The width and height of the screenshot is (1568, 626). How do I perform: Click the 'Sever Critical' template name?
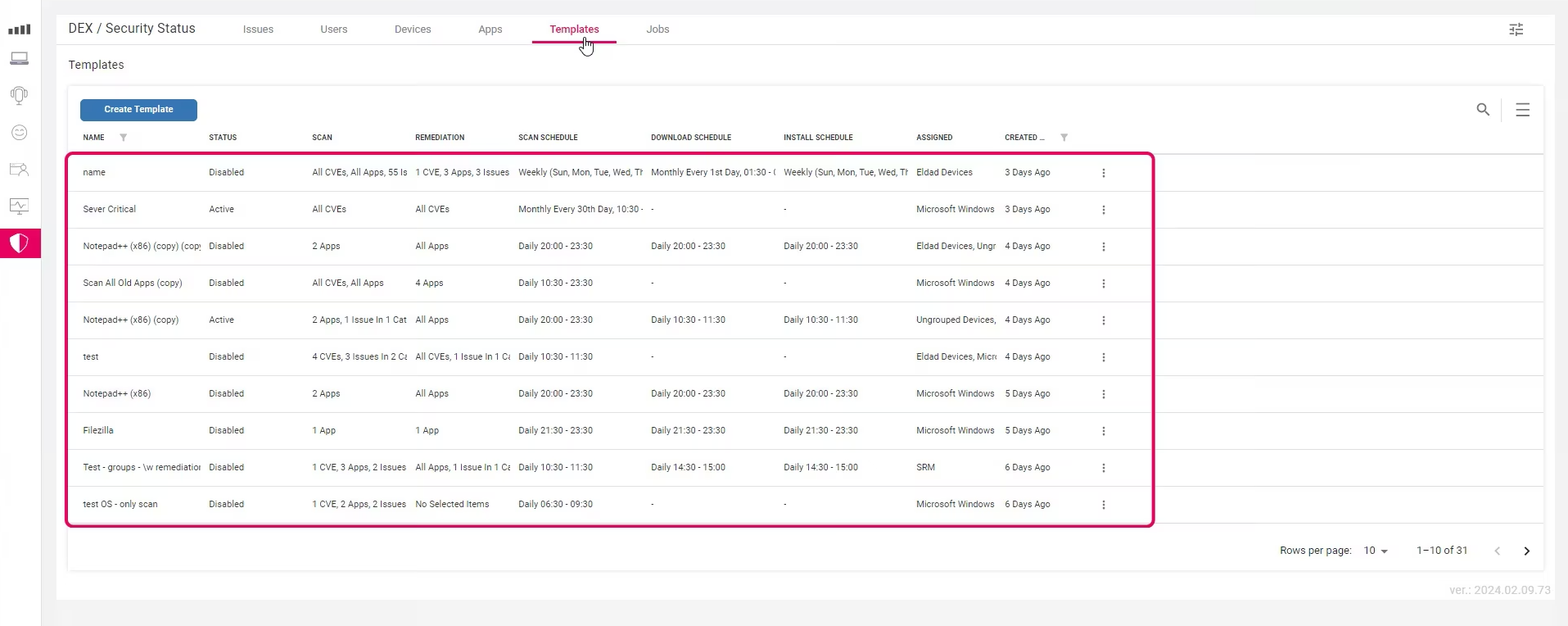click(x=110, y=210)
